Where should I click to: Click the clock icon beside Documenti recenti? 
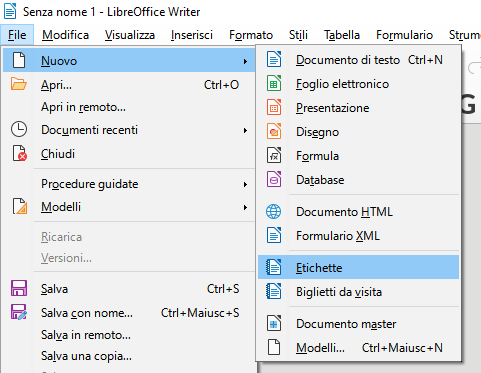(19, 129)
